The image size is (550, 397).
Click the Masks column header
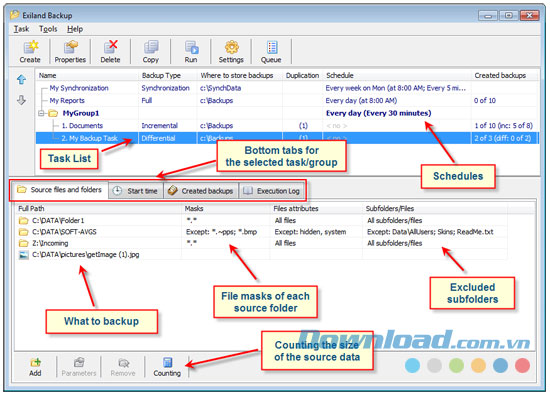[x=226, y=209]
